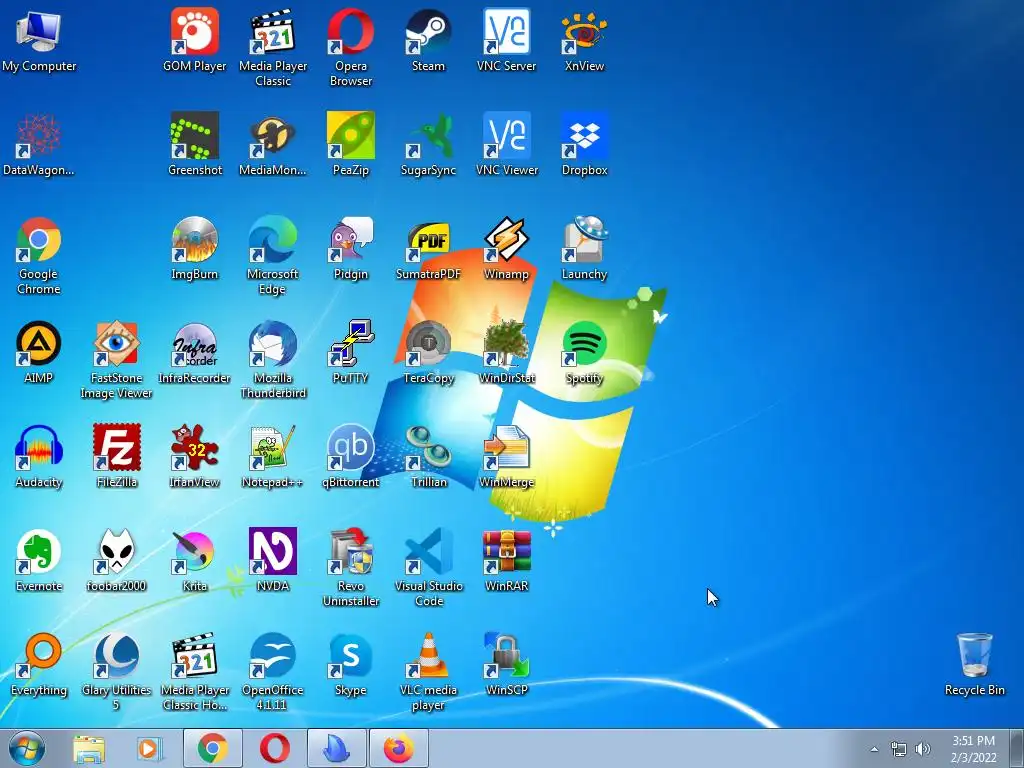Click the taskbar clock showing 3:51 PM
Screen dimensions: 1024x768
tap(973, 749)
